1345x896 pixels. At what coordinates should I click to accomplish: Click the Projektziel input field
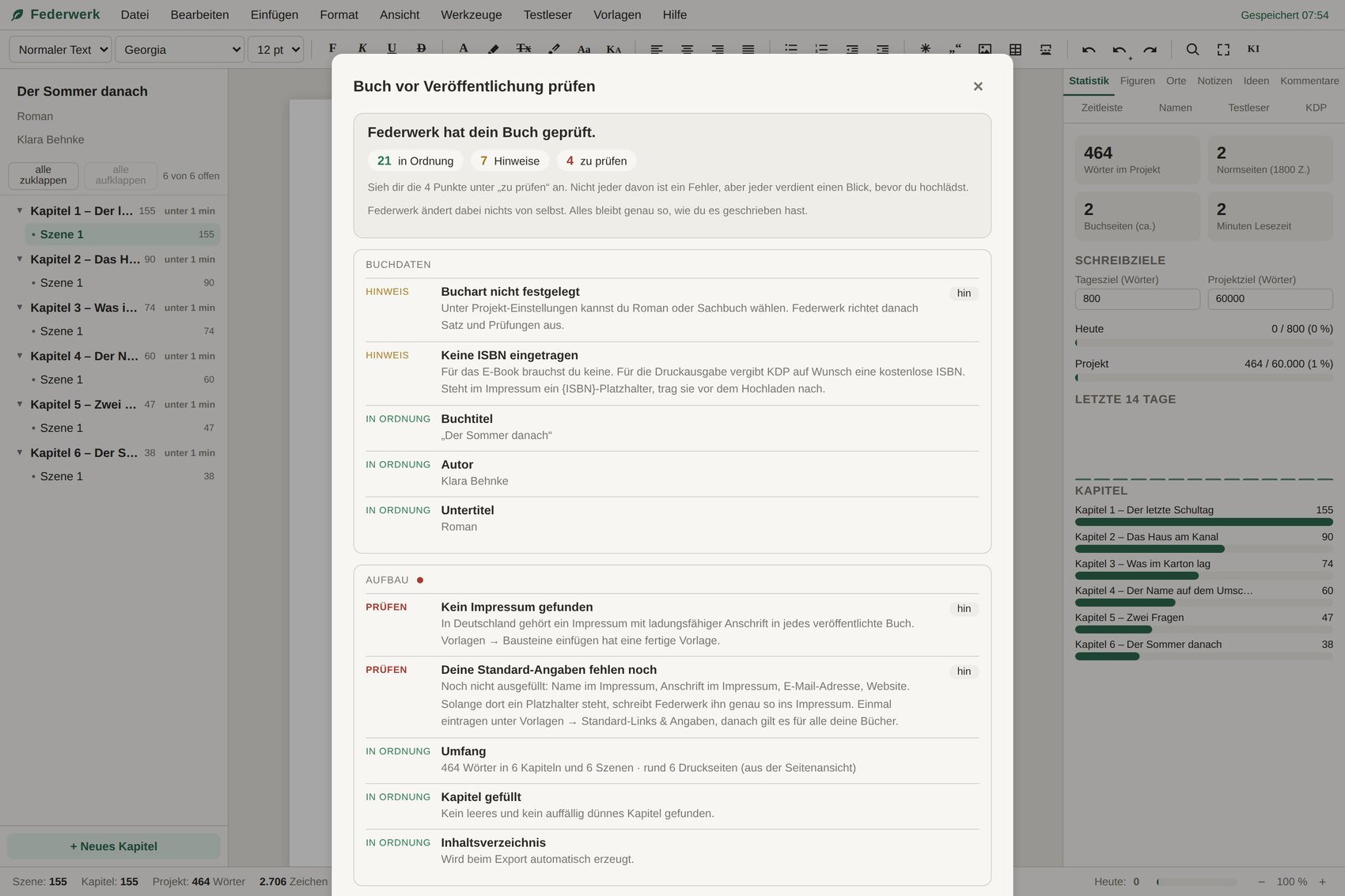(x=1271, y=299)
